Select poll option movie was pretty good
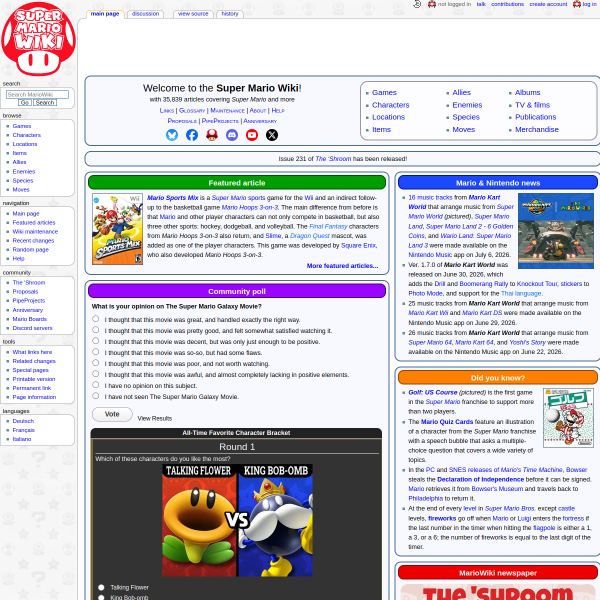600x600 pixels. pos(96,330)
